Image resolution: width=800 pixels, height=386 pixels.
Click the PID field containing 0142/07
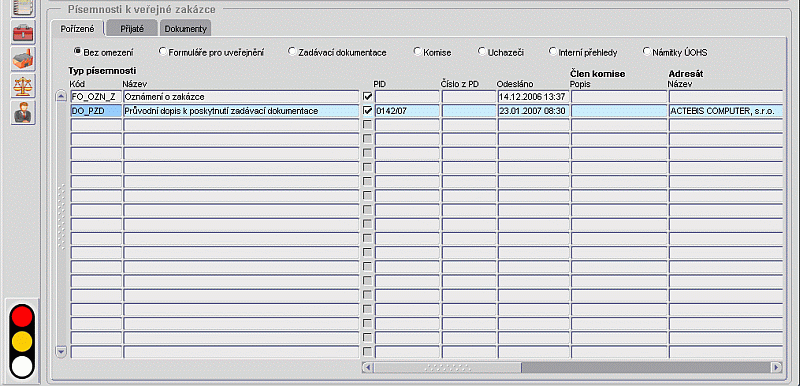(x=407, y=111)
